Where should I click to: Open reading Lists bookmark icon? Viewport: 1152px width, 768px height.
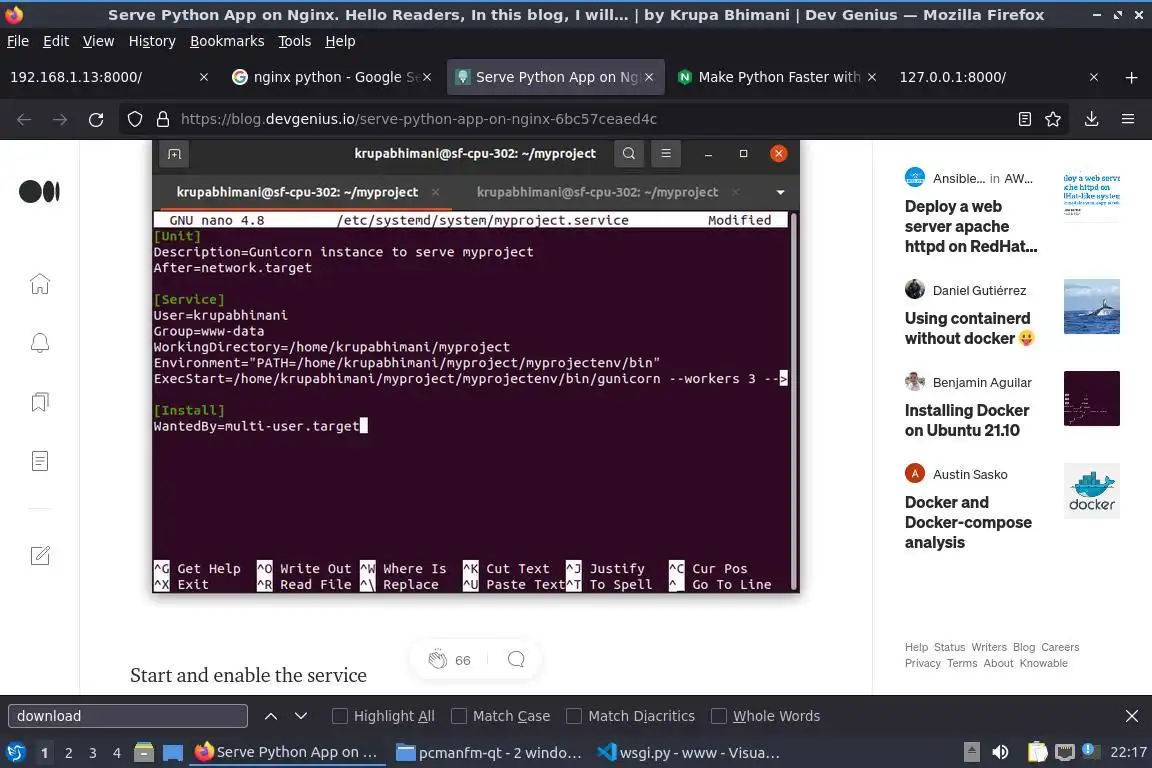[x=40, y=401]
